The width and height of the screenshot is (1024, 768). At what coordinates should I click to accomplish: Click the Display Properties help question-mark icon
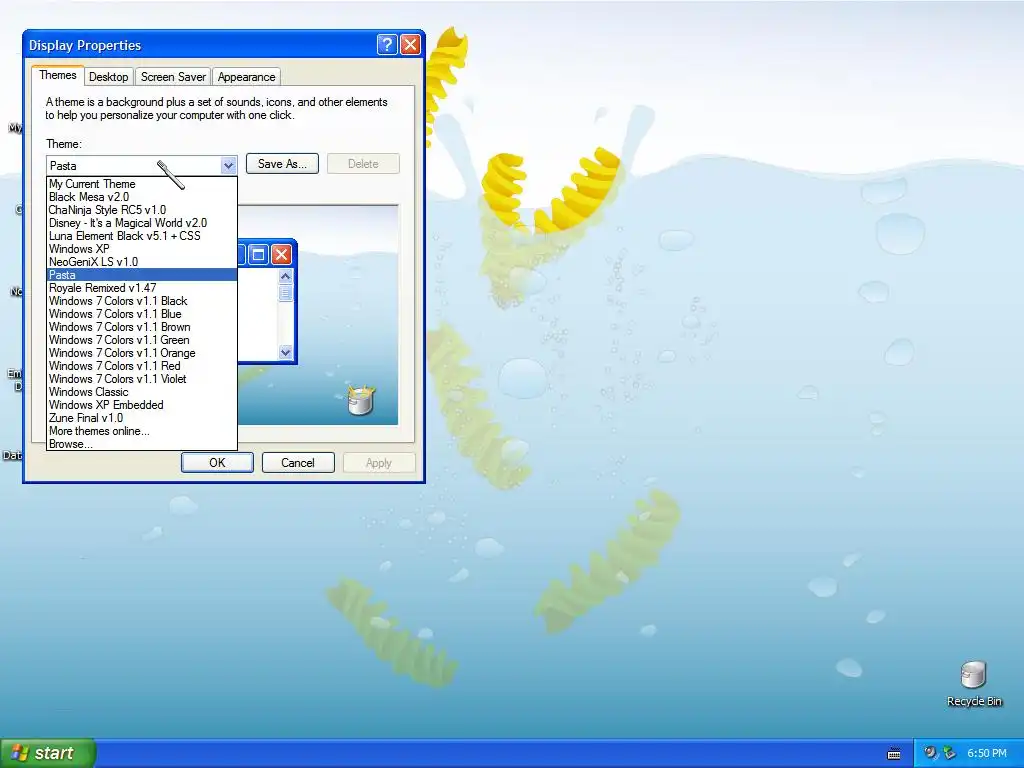[387, 44]
